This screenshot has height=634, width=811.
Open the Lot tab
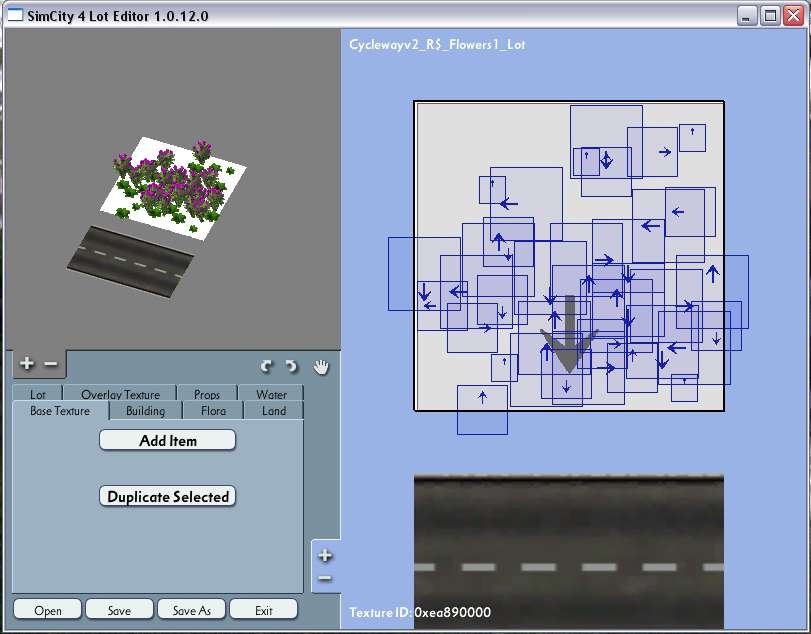click(x=38, y=394)
